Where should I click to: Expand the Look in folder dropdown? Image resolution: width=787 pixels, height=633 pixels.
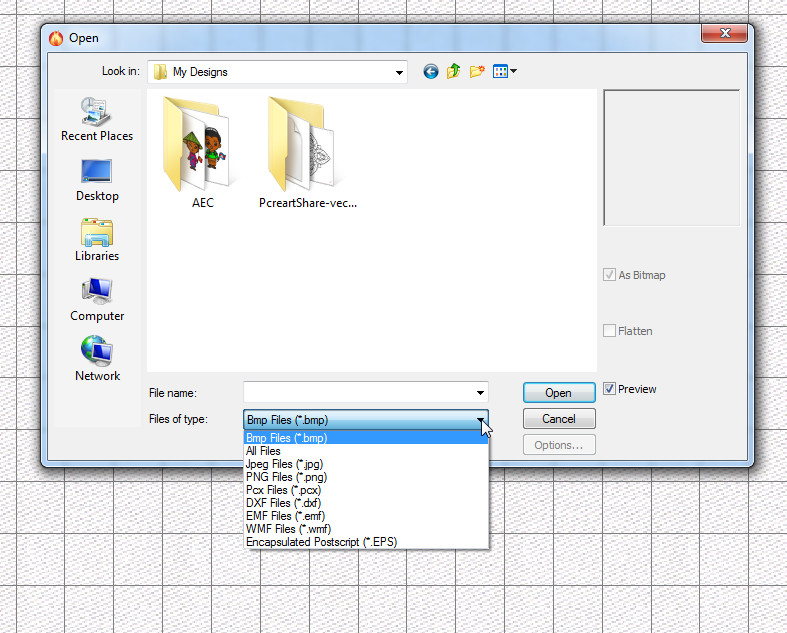(x=399, y=72)
